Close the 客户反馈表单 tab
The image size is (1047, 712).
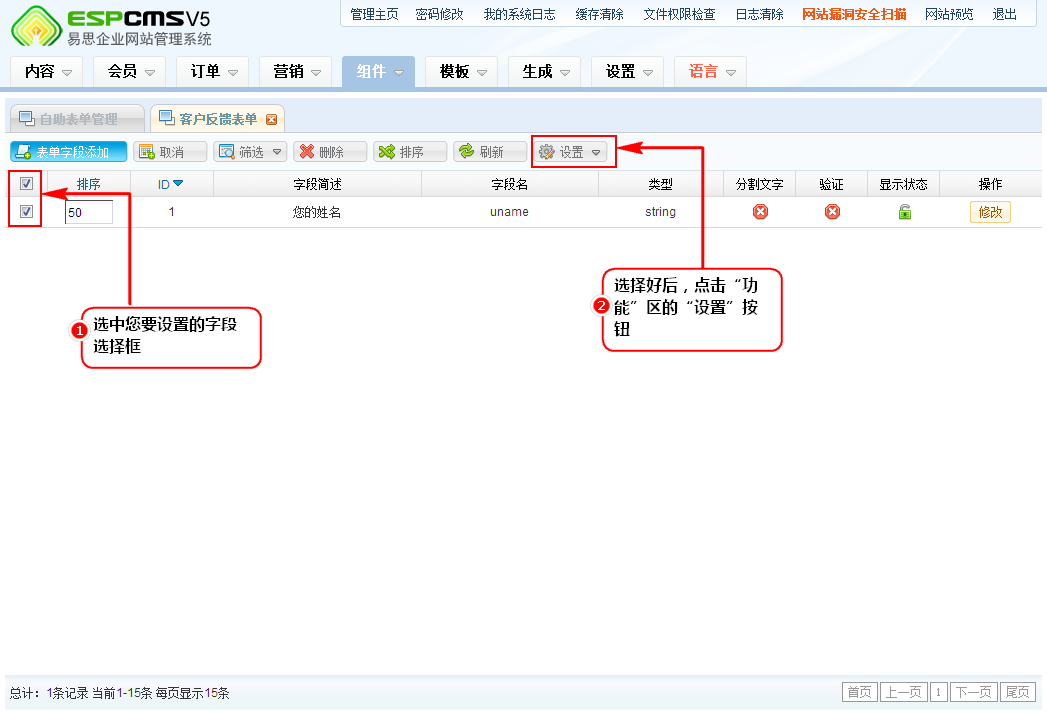point(271,120)
